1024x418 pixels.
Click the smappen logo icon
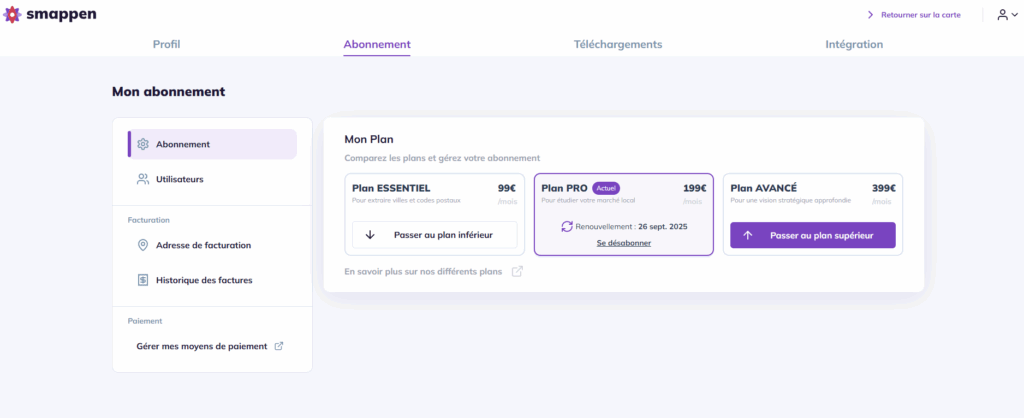coord(12,14)
